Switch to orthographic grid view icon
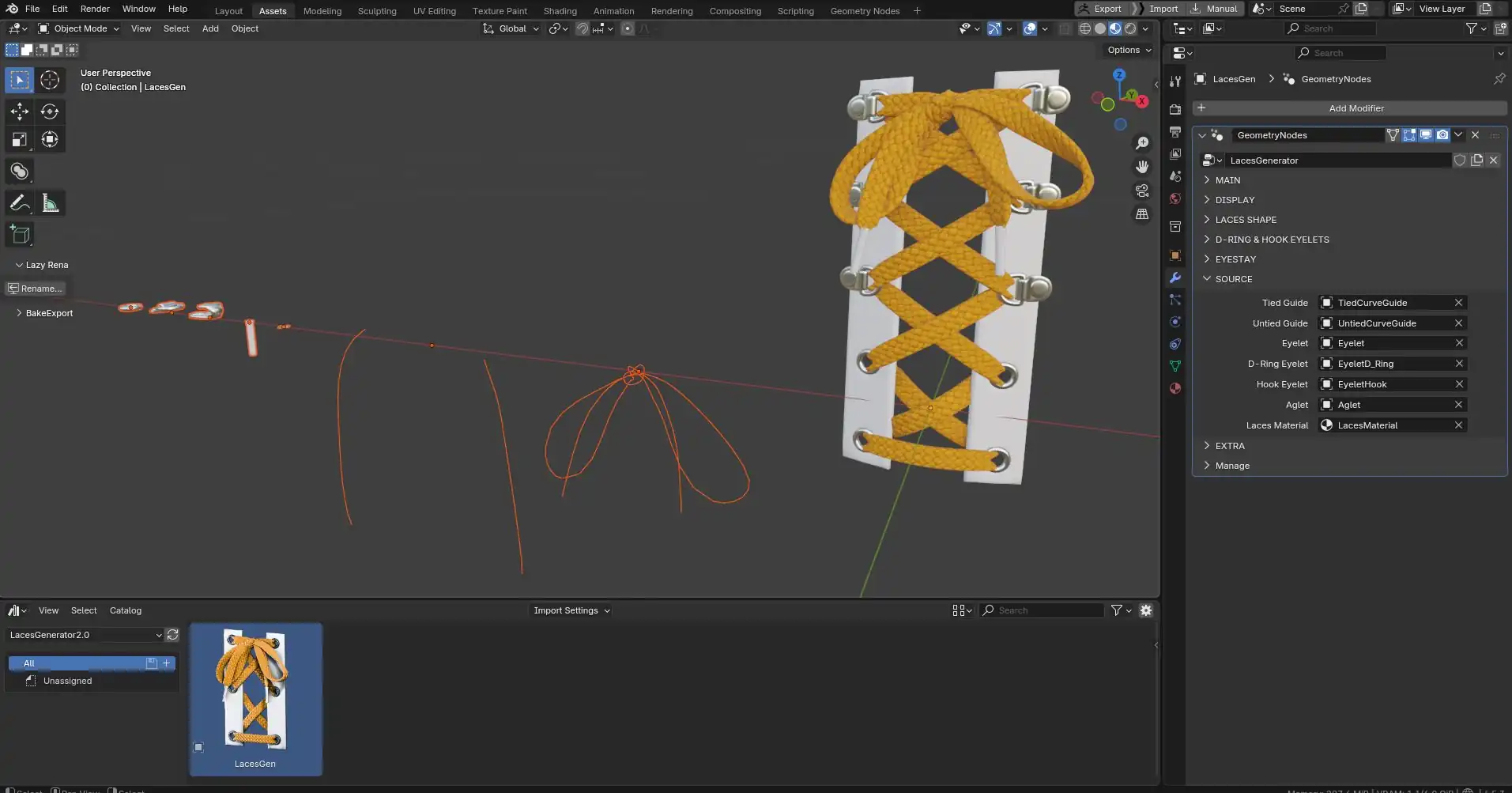1512x793 pixels. pyautogui.click(x=1142, y=214)
